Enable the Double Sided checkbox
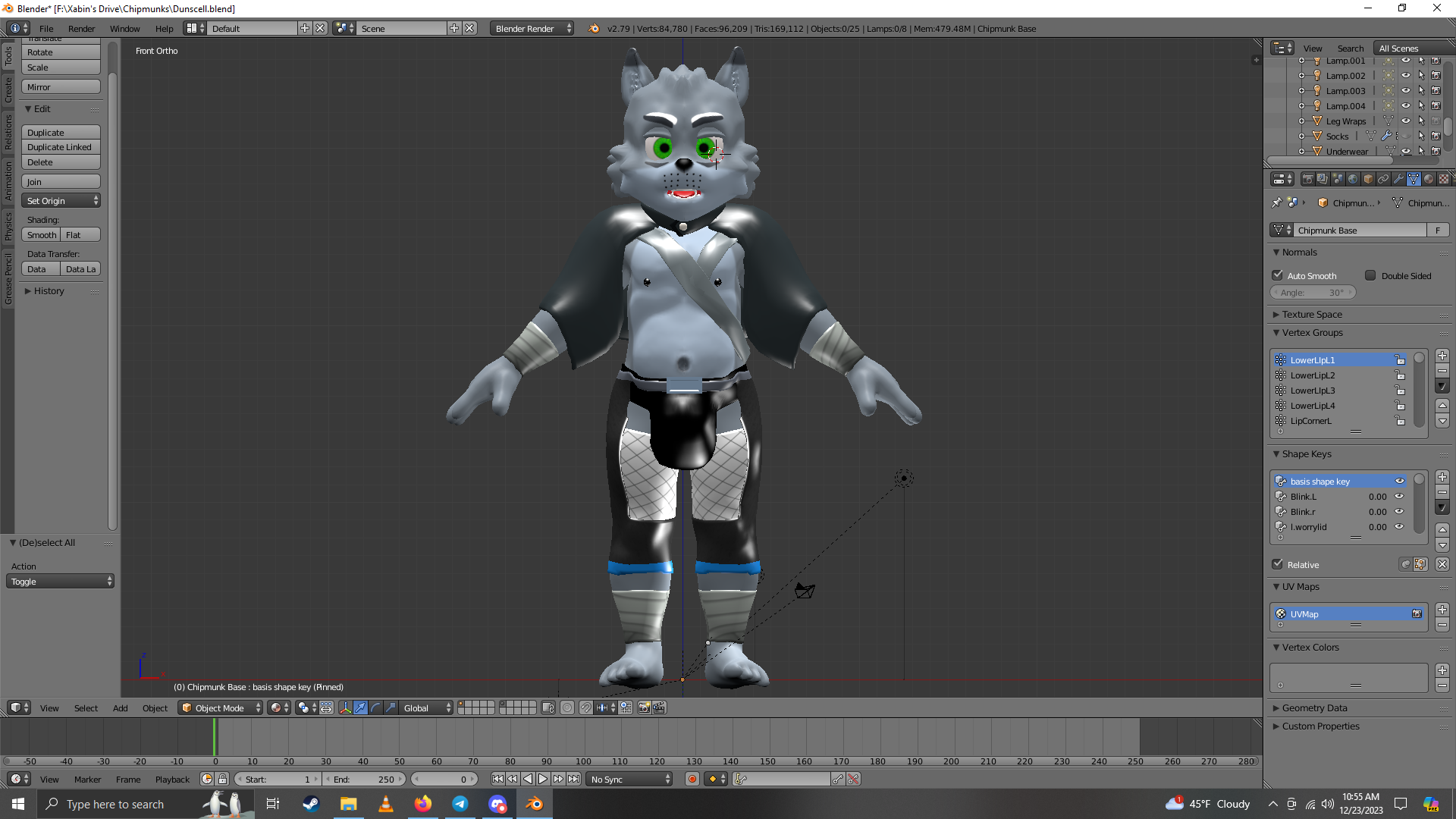This screenshot has height=819, width=1456. pyautogui.click(x=1370, y=275)
